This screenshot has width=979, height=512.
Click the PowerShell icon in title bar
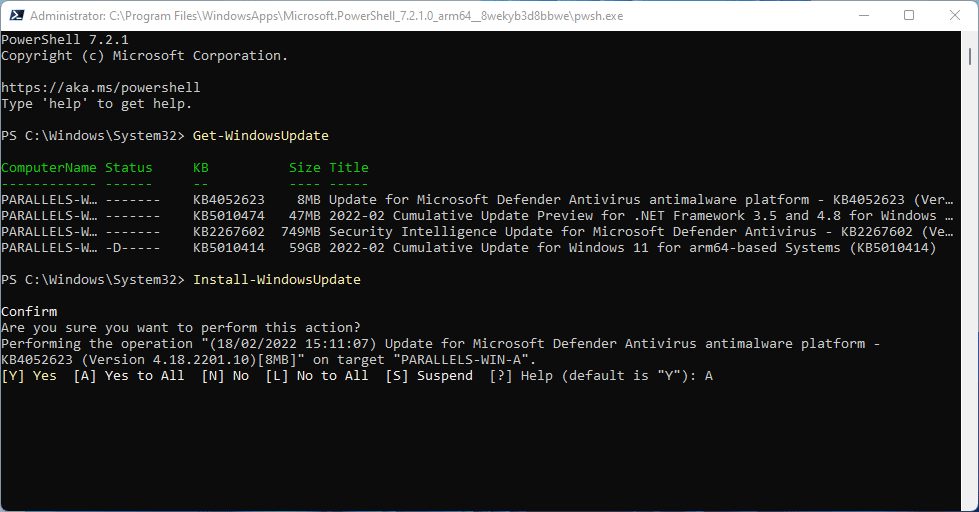pyautogui.click(x=16, y=16)
